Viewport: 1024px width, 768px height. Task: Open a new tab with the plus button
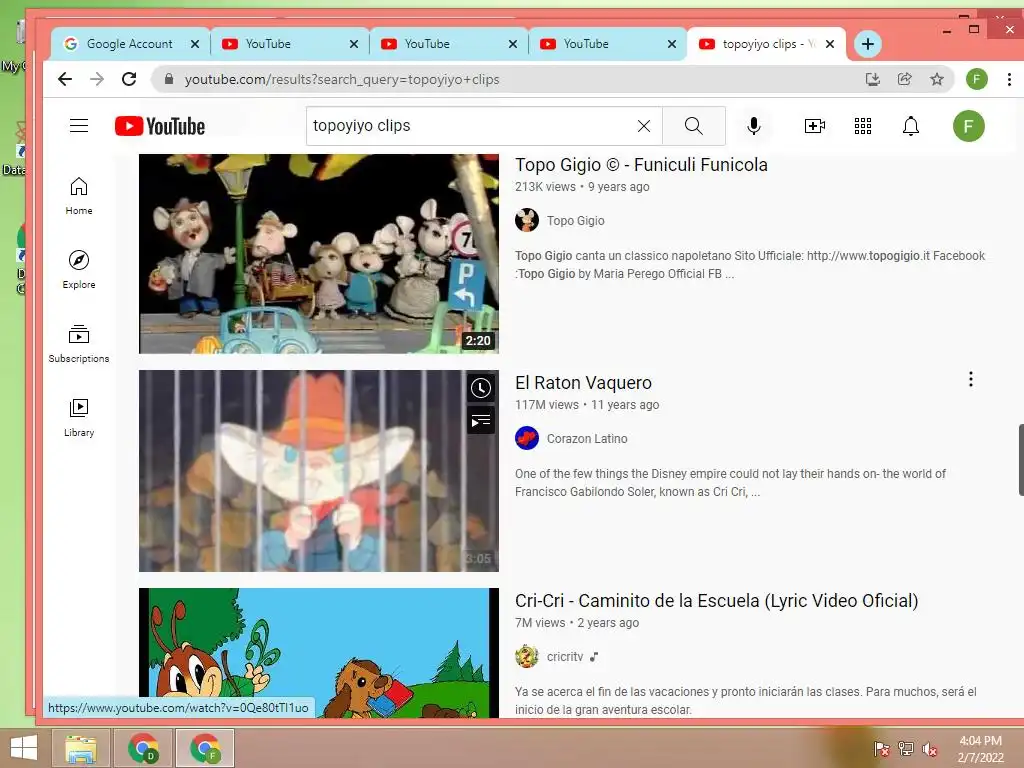click(868, 44)
